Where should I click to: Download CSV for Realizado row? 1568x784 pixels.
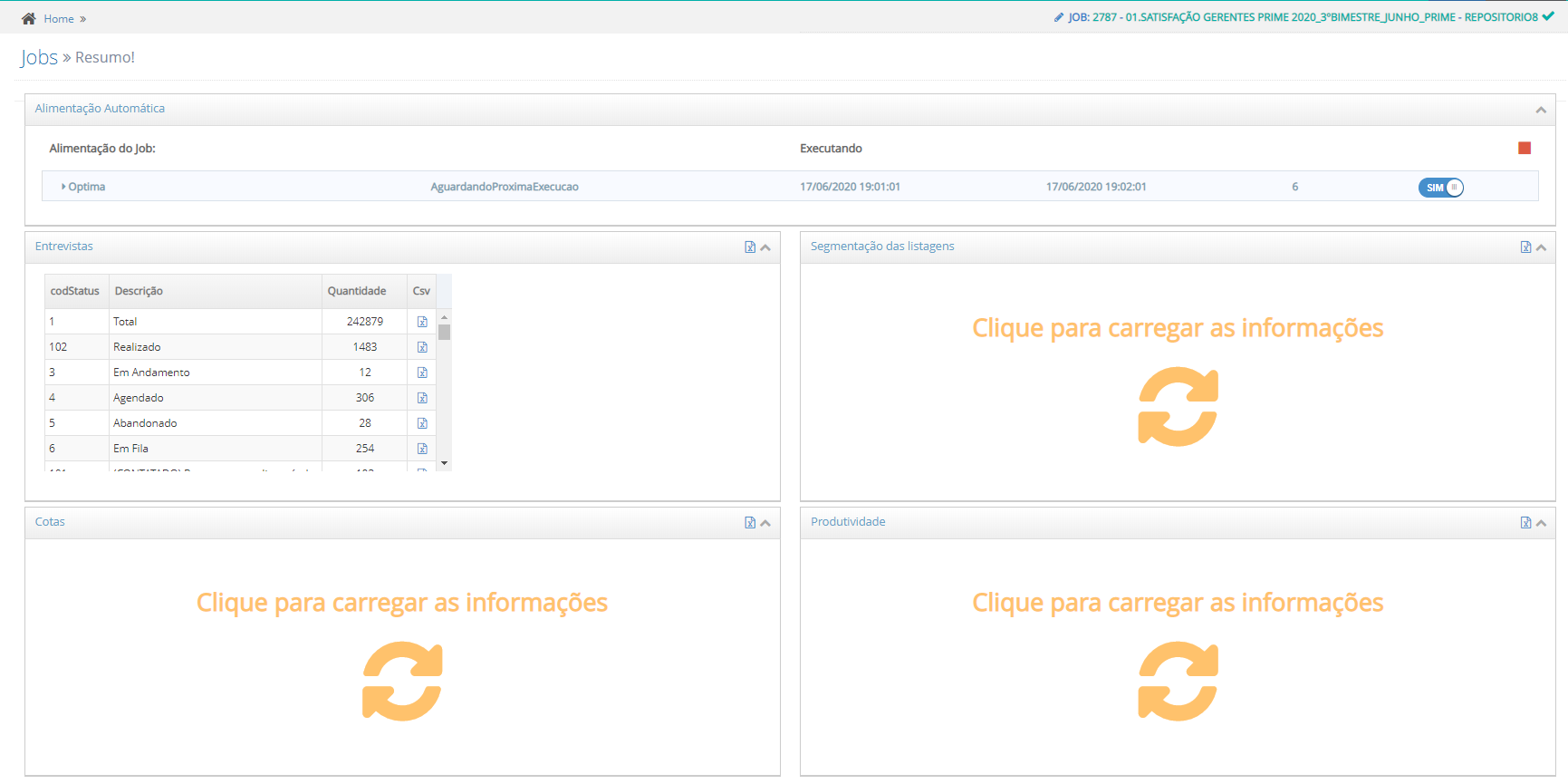coord(422,347)
